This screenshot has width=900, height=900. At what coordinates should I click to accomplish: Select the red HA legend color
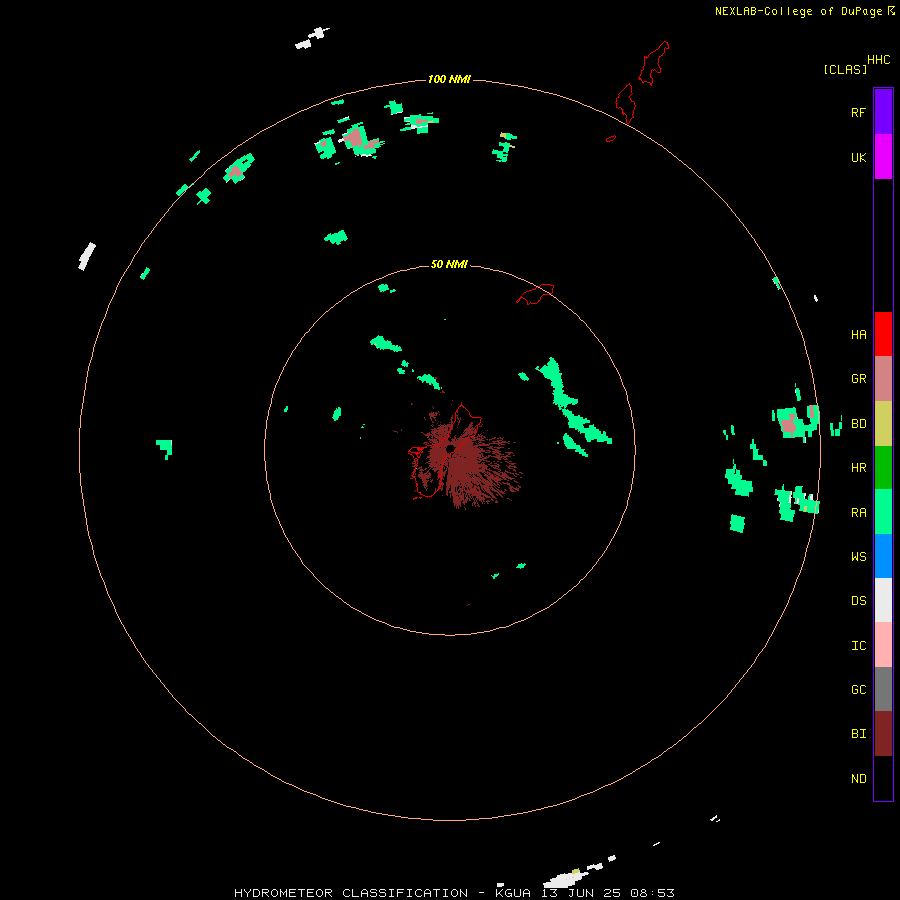883,334
